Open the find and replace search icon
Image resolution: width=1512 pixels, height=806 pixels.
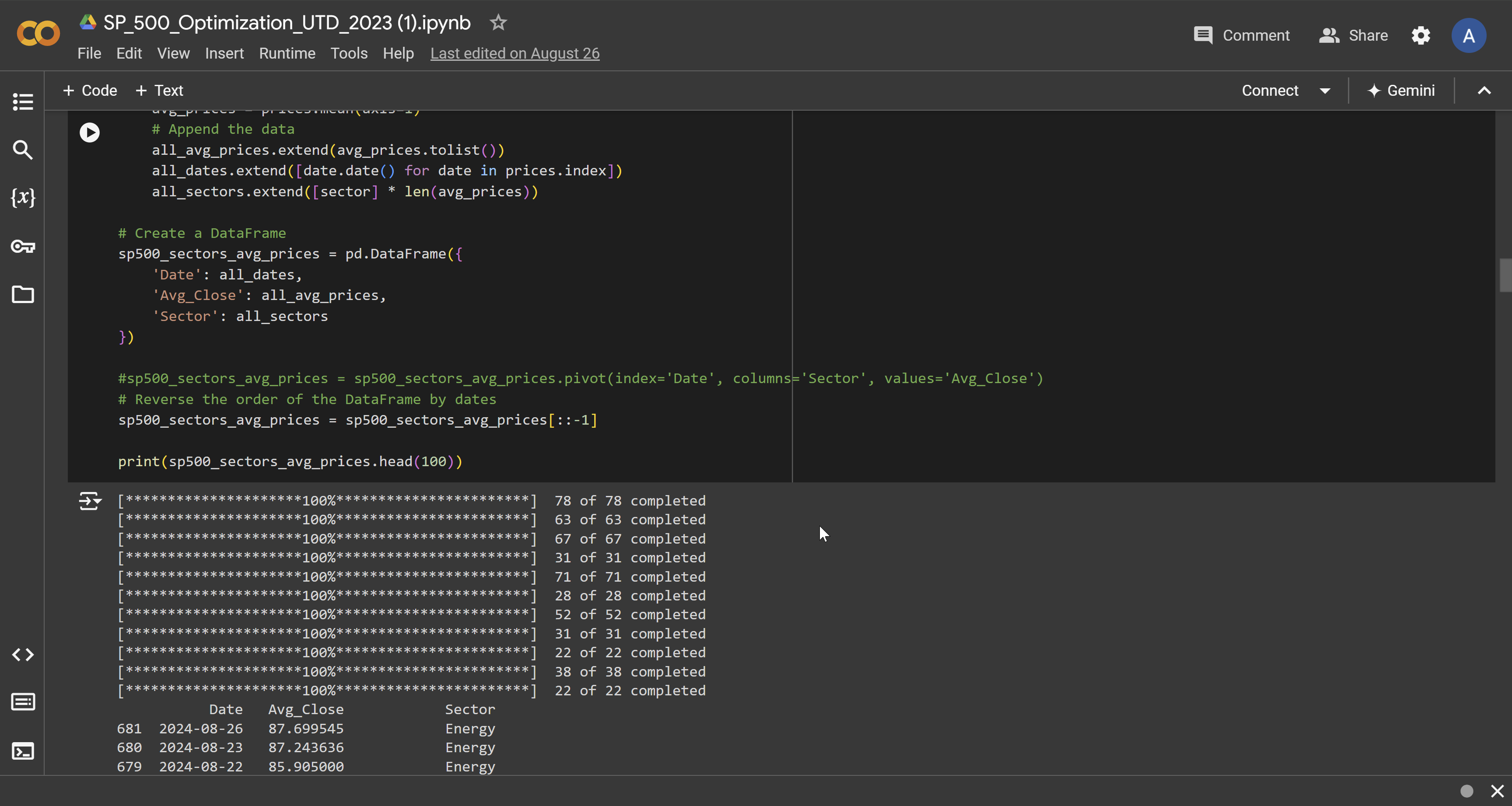tap(23, 150)
